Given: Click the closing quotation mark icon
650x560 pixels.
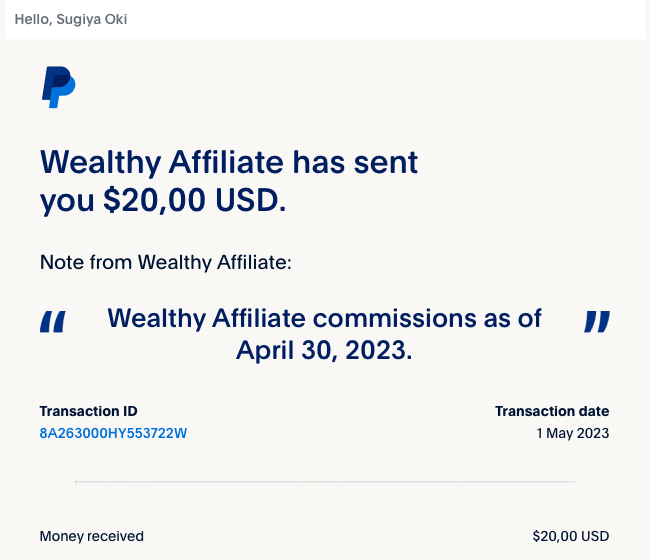Looking at the screenshot, I should tap(597, 322).
